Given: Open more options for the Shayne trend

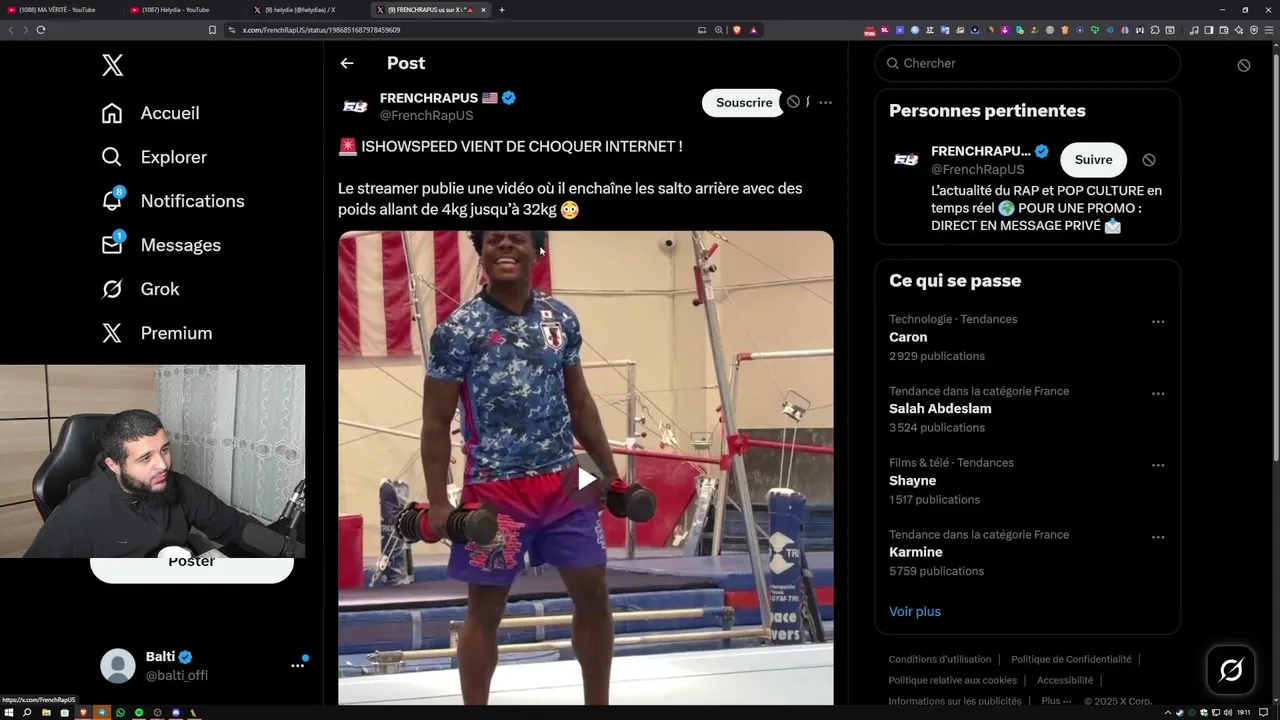Looking at the screenshot, I should [x=1158, y=466].
